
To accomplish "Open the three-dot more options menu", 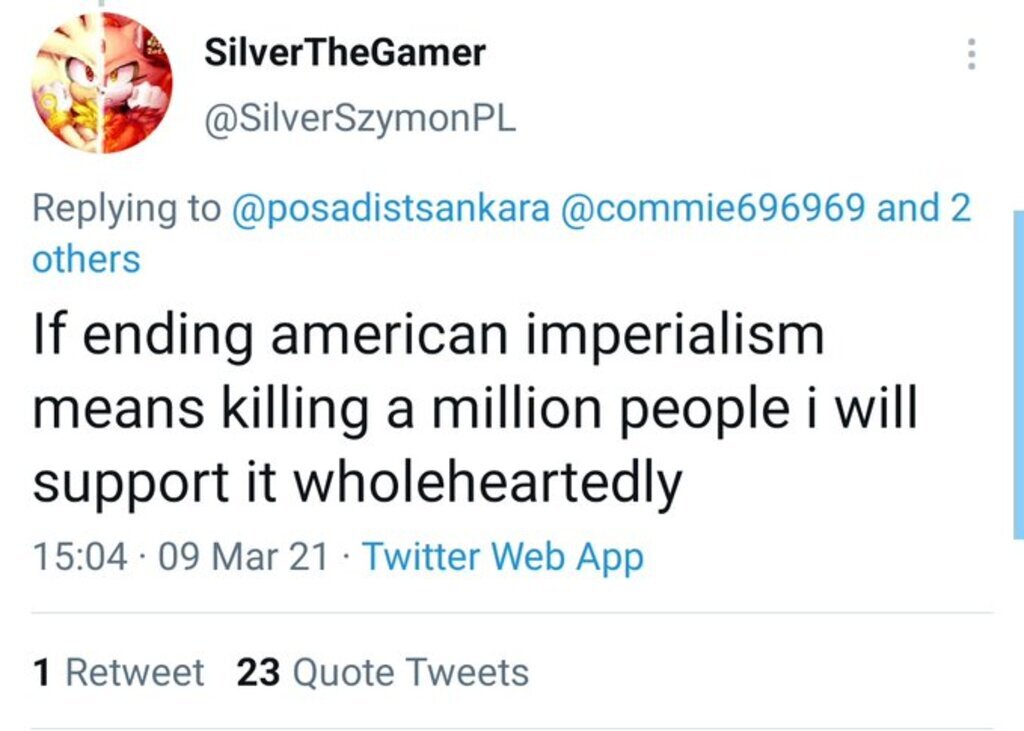I will [x=970, y=54].
